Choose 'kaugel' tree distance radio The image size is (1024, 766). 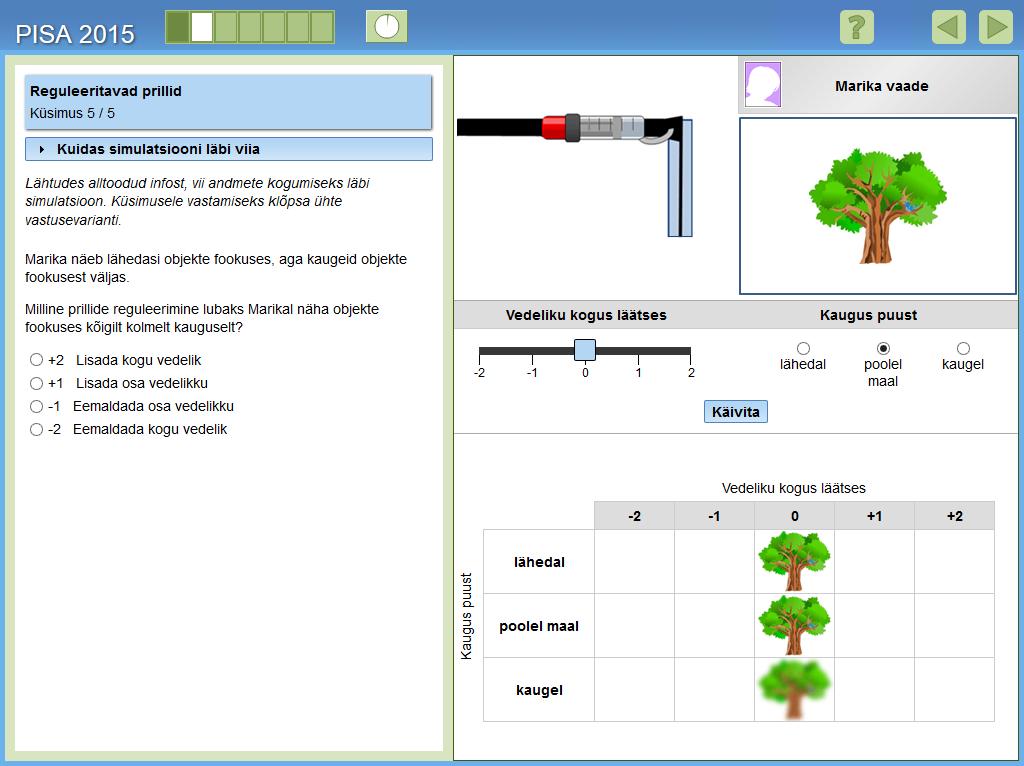click(x=963, y=348)
